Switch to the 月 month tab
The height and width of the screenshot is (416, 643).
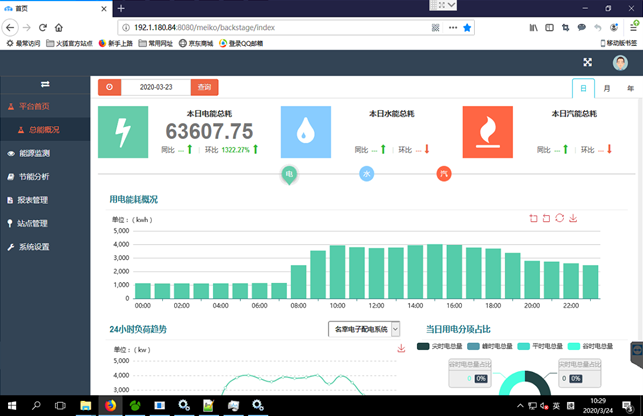607,88
